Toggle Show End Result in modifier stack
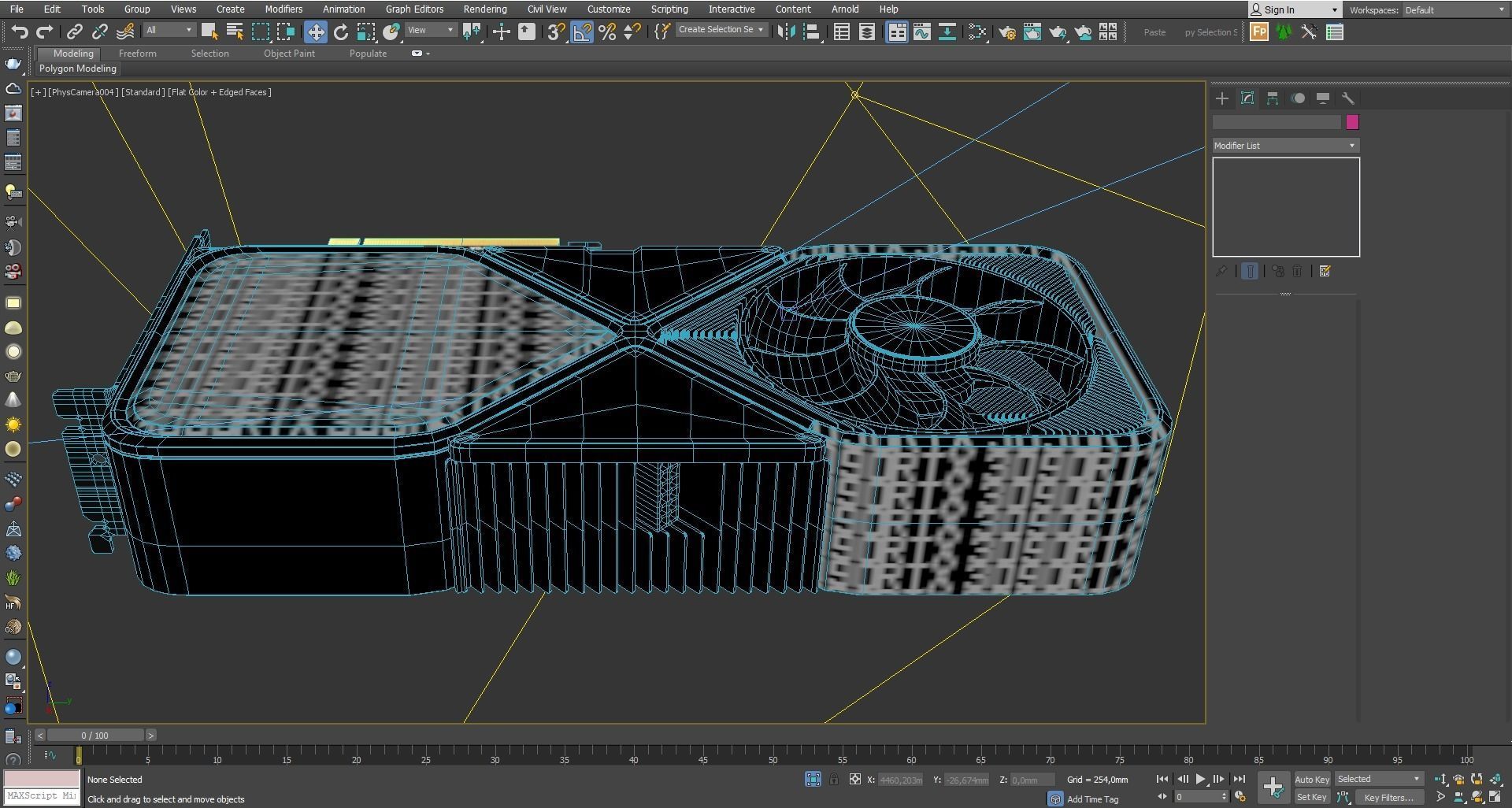Viewport: 1512px width, 808px height. pos(1250,271)
